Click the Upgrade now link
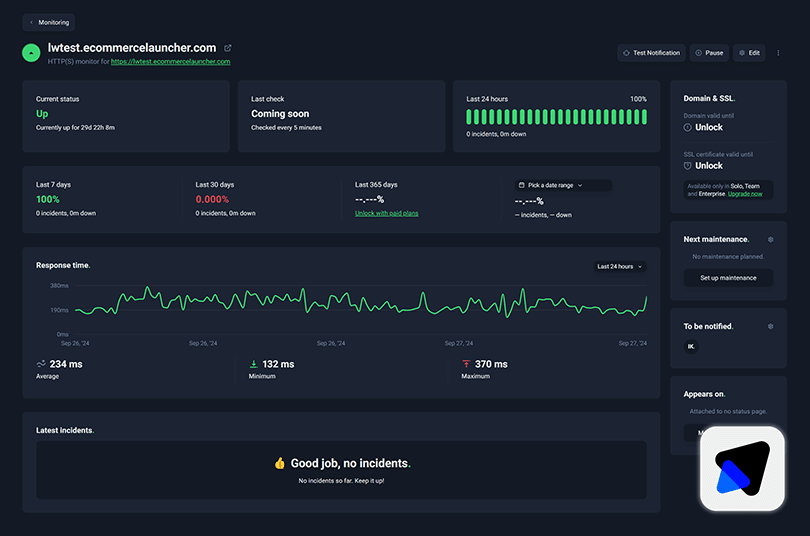This screenshot has height=536, width=810. point(745,194)
